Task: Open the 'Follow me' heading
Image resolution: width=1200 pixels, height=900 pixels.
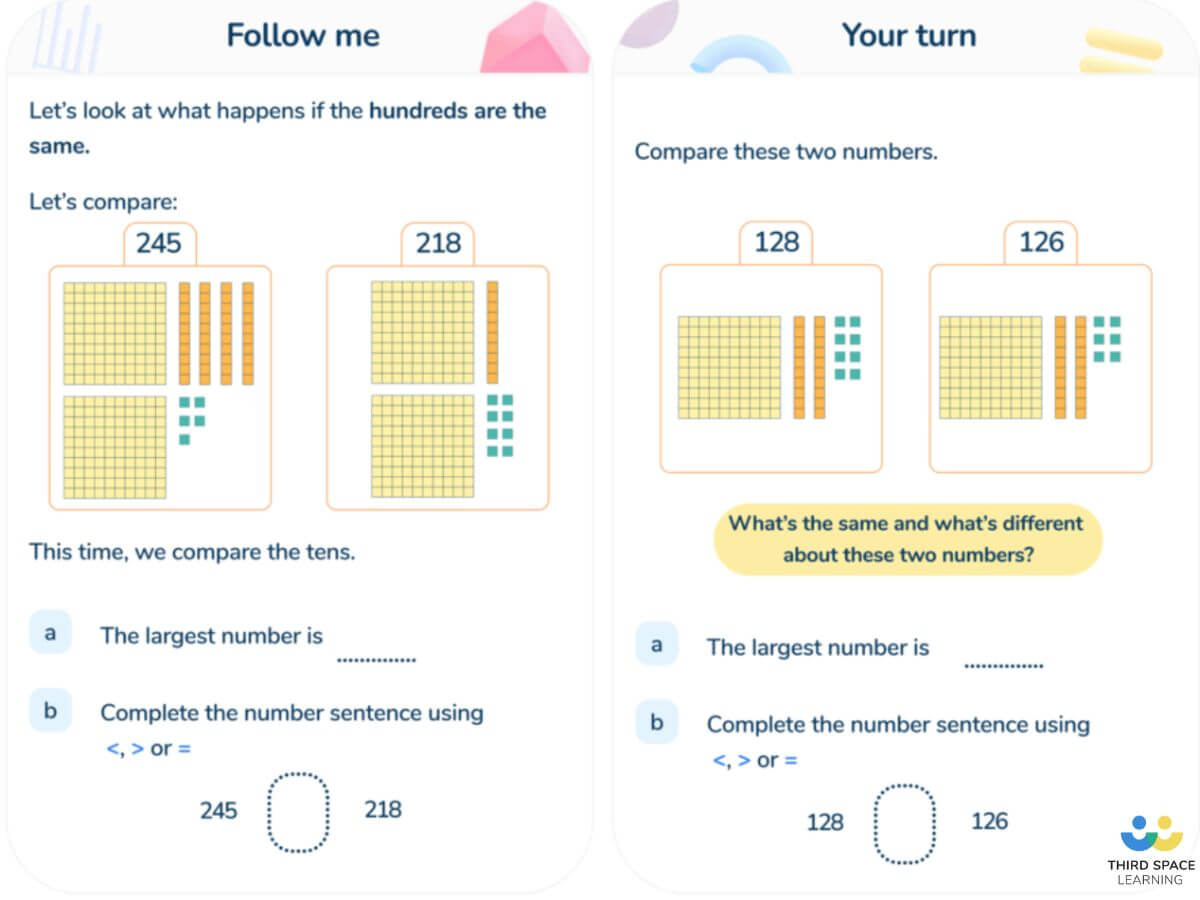Action: (x=303, y=36)
